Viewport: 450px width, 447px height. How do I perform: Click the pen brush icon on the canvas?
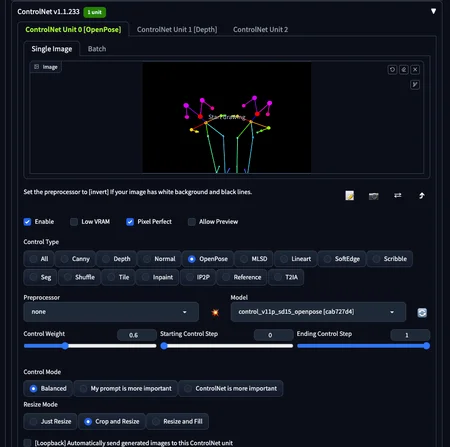click(x=415, y=85)
